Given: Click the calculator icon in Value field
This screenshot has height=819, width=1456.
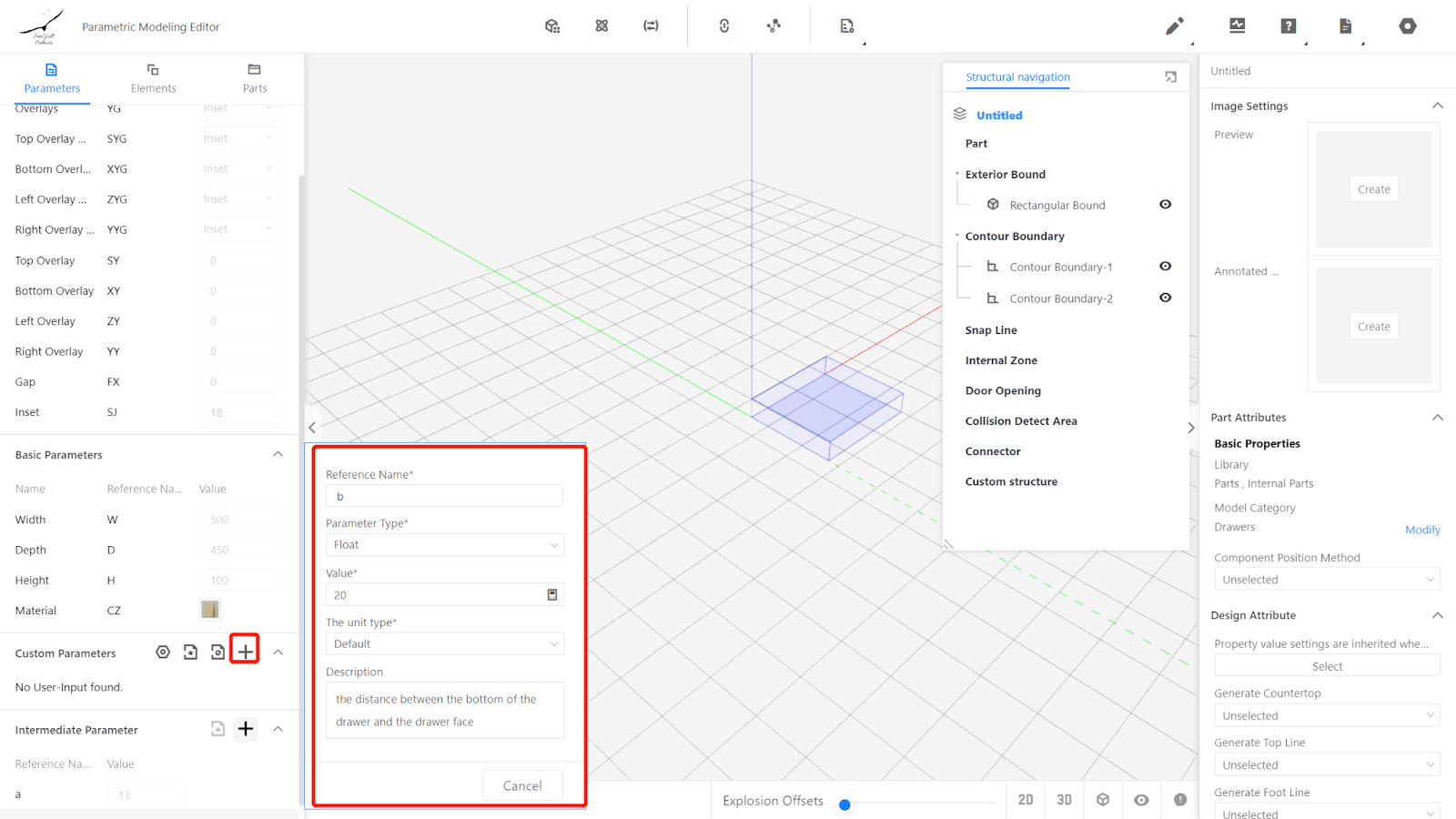Looking at the screenshot, I should pos(551,595).
